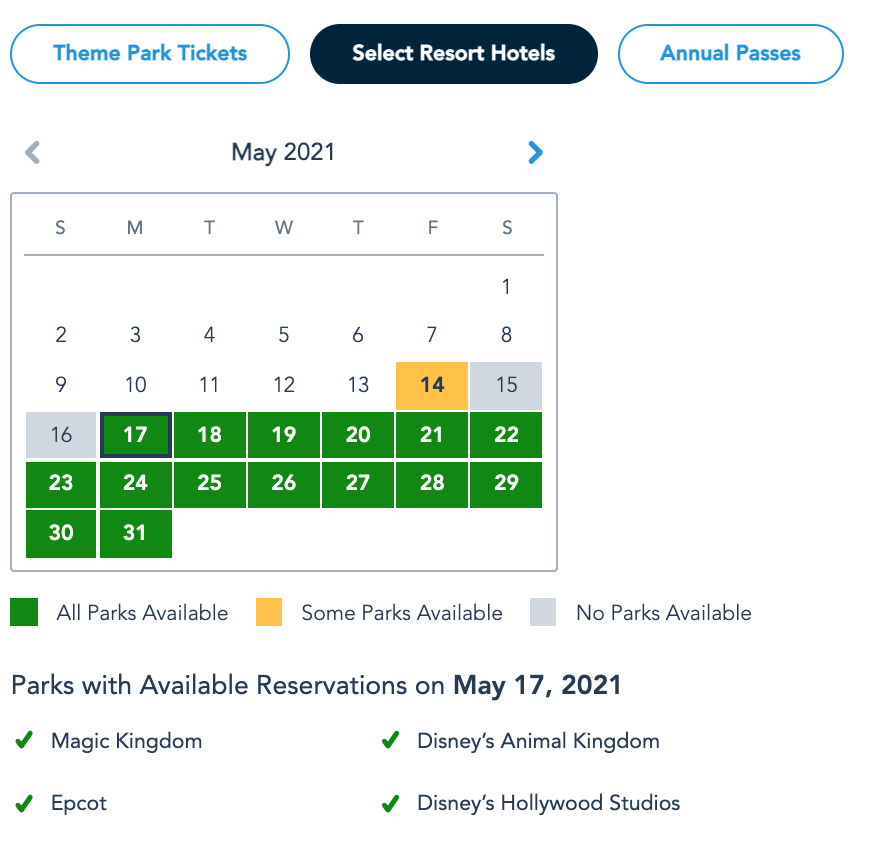Open the Annual Passes tab
Screen dimensions: 884x848
[730, 53]
